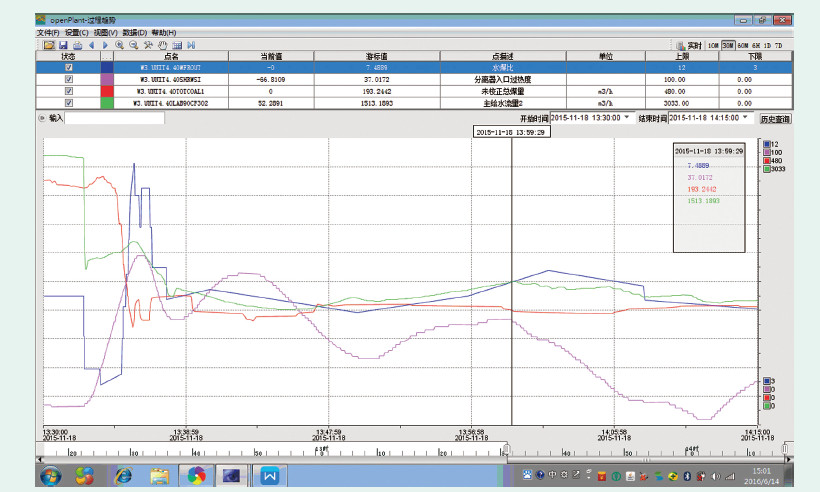820x492 pixels.
Task: Click the zoom in magnifier icon
Action: (120, 45)
